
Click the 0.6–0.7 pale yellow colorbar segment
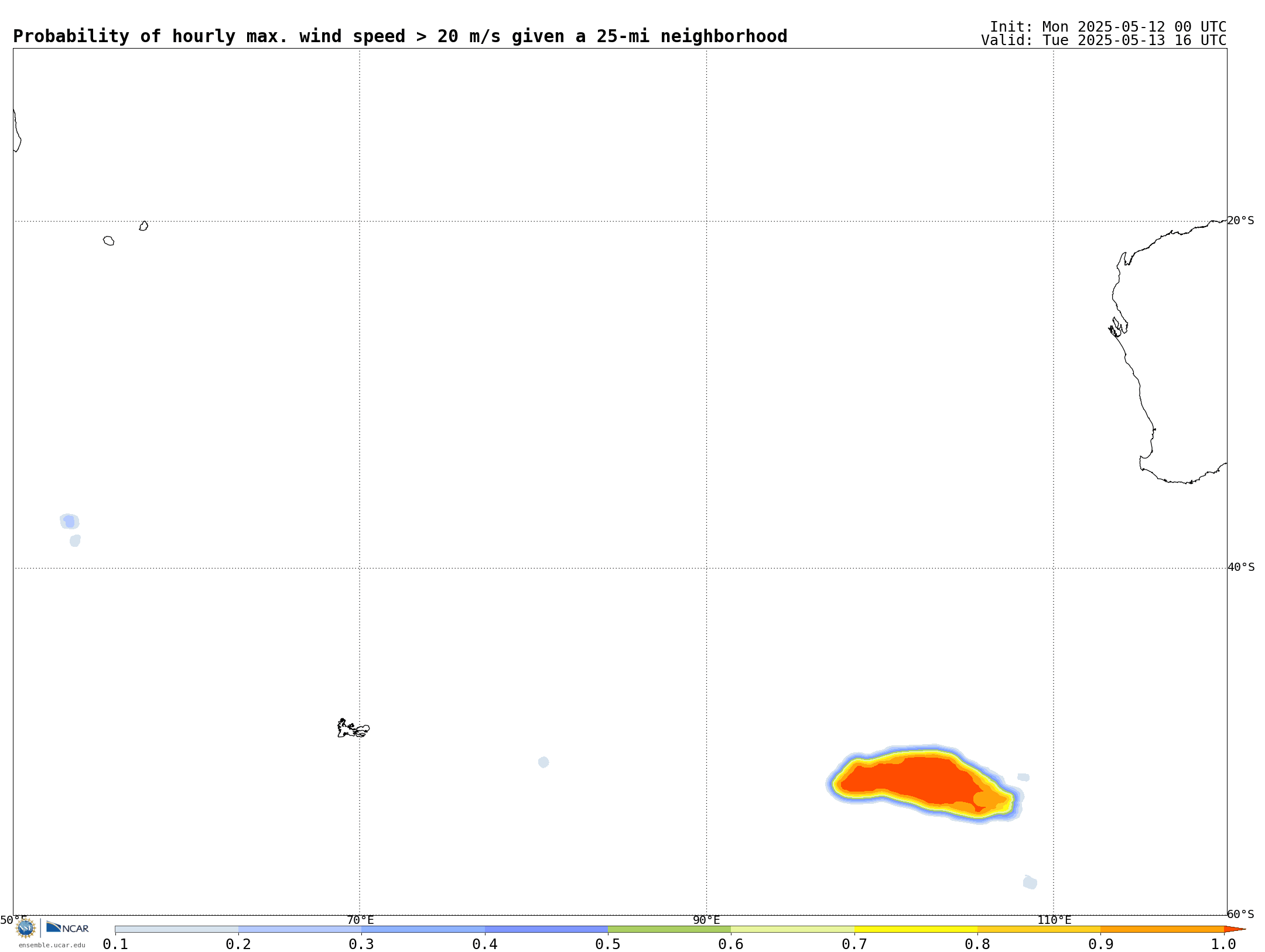(793, 929)
